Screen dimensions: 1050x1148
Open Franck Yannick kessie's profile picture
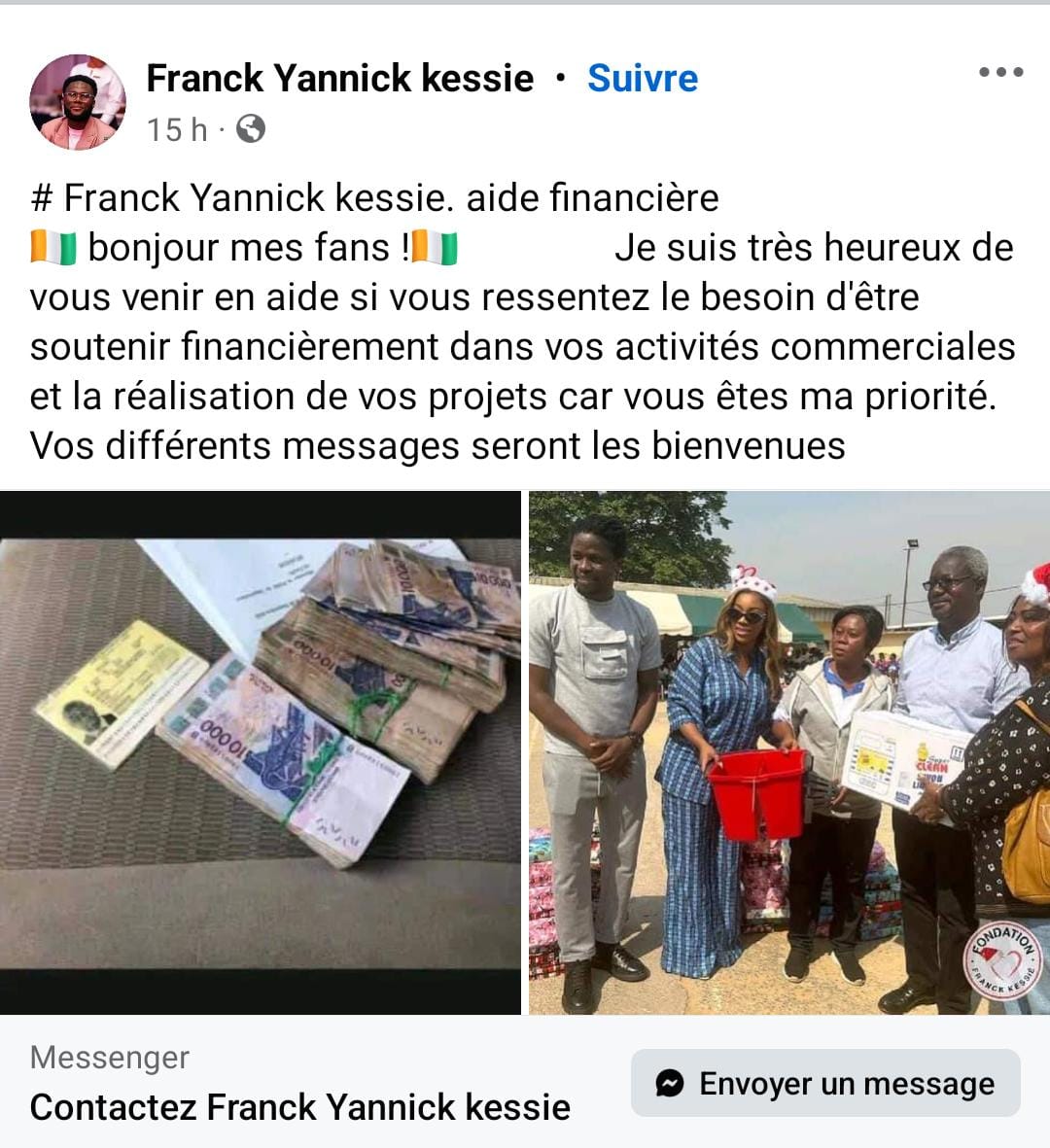pyautogui.click(x=77, y=102)
